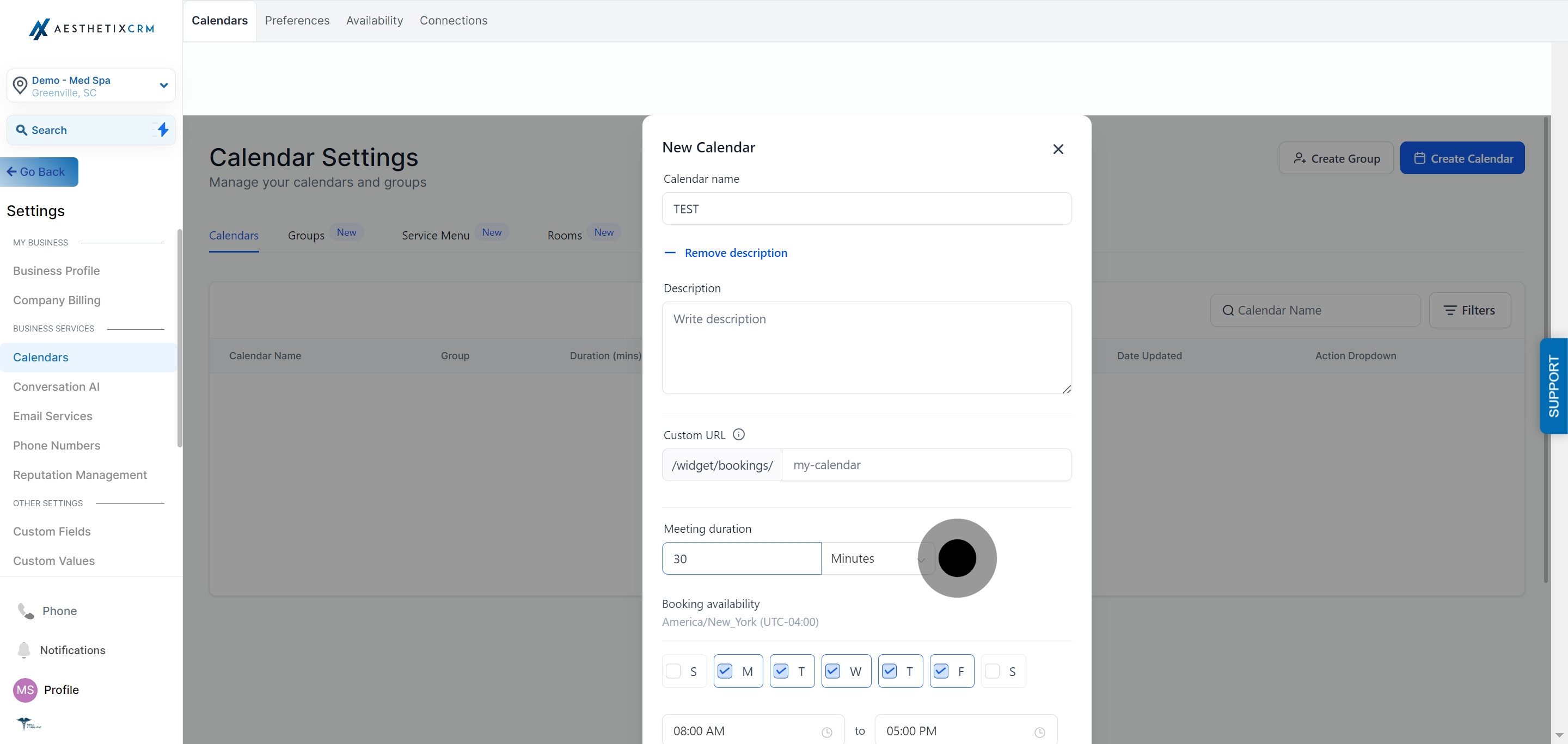Image resolution: width=1568 pixels, height=744 pixels.
Task: Switch to the Preferences tab
Action: coord(297,21)
